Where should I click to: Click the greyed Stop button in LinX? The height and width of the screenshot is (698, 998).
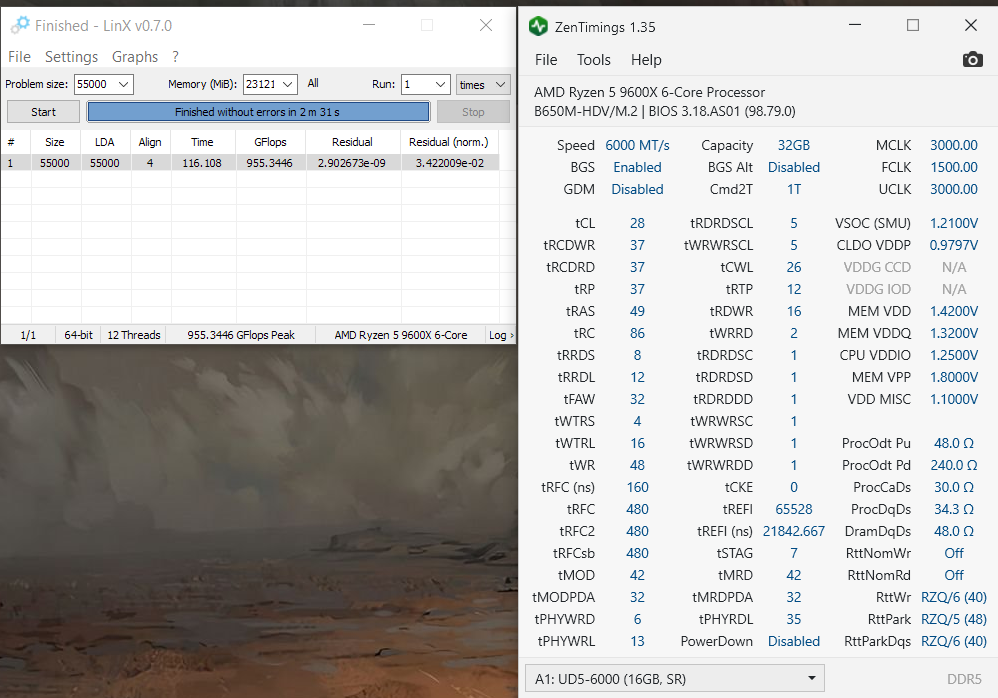tap(473, 111)
